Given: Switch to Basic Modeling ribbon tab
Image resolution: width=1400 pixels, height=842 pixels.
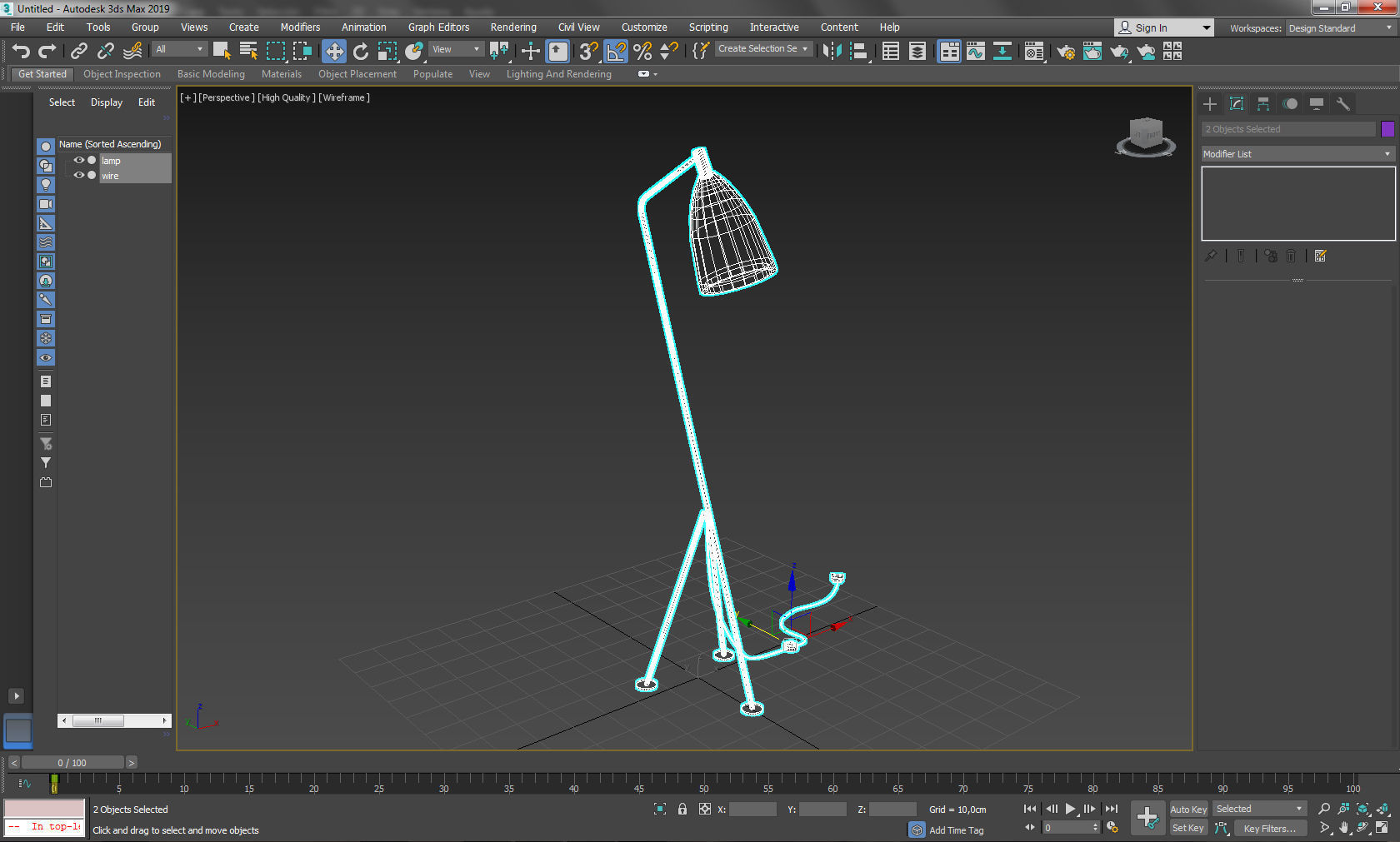Looking at the screenshot, I should (x=211, y=74).
